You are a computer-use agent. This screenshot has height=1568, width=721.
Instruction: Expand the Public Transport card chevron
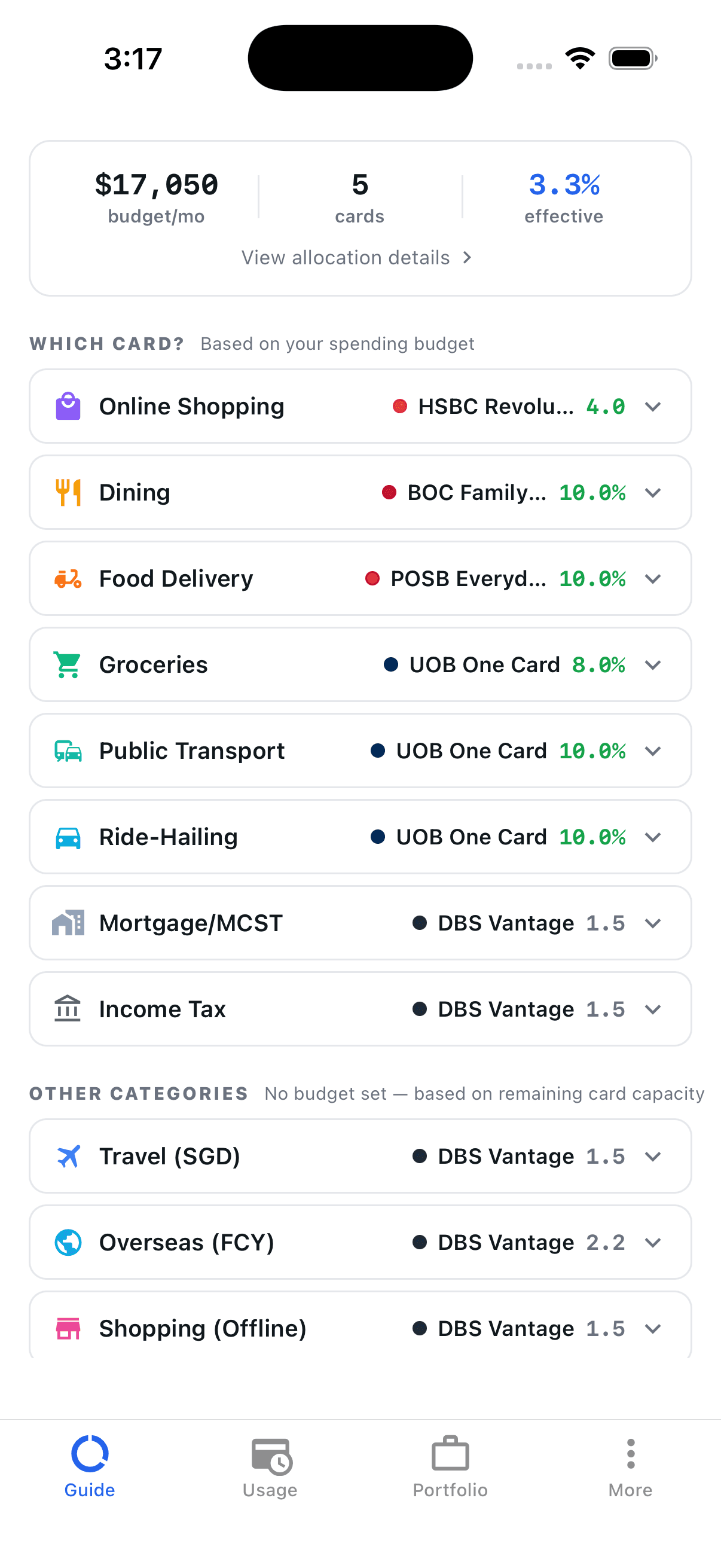pos(653,751)
